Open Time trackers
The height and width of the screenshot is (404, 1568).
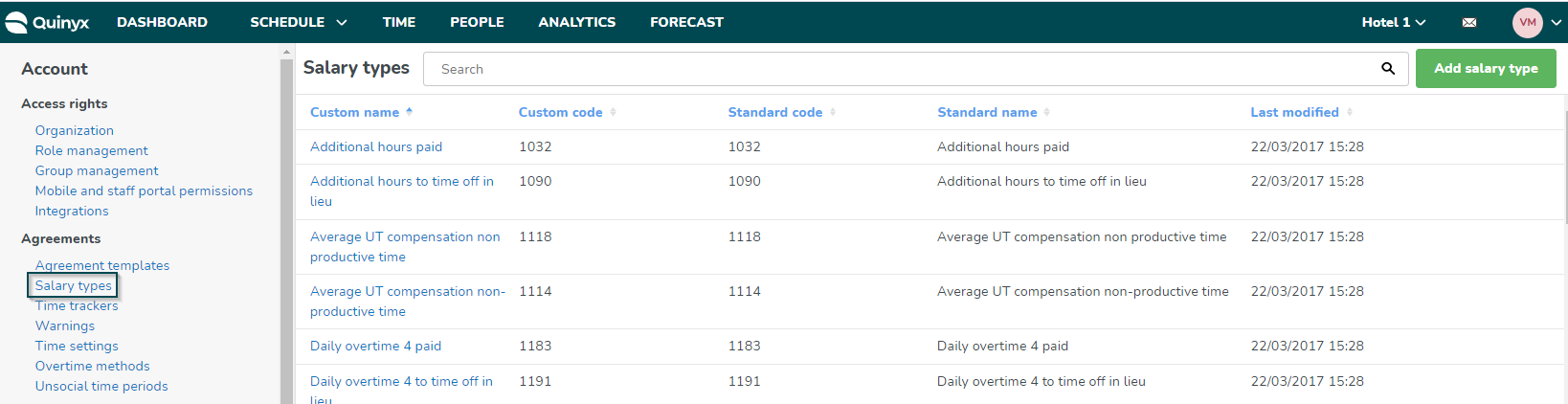(x=77, y=305)
